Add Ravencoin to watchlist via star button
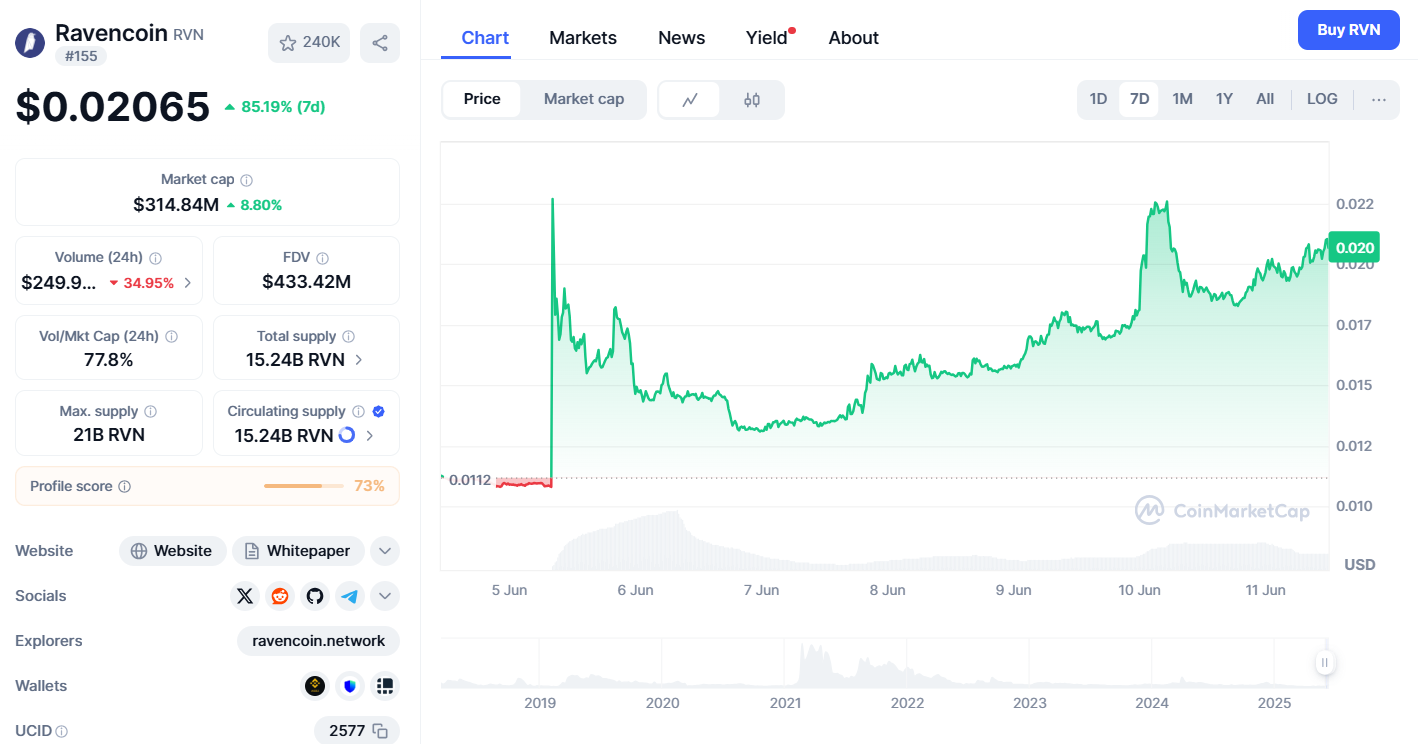The image size is (1418, 744). coord(309,43)
